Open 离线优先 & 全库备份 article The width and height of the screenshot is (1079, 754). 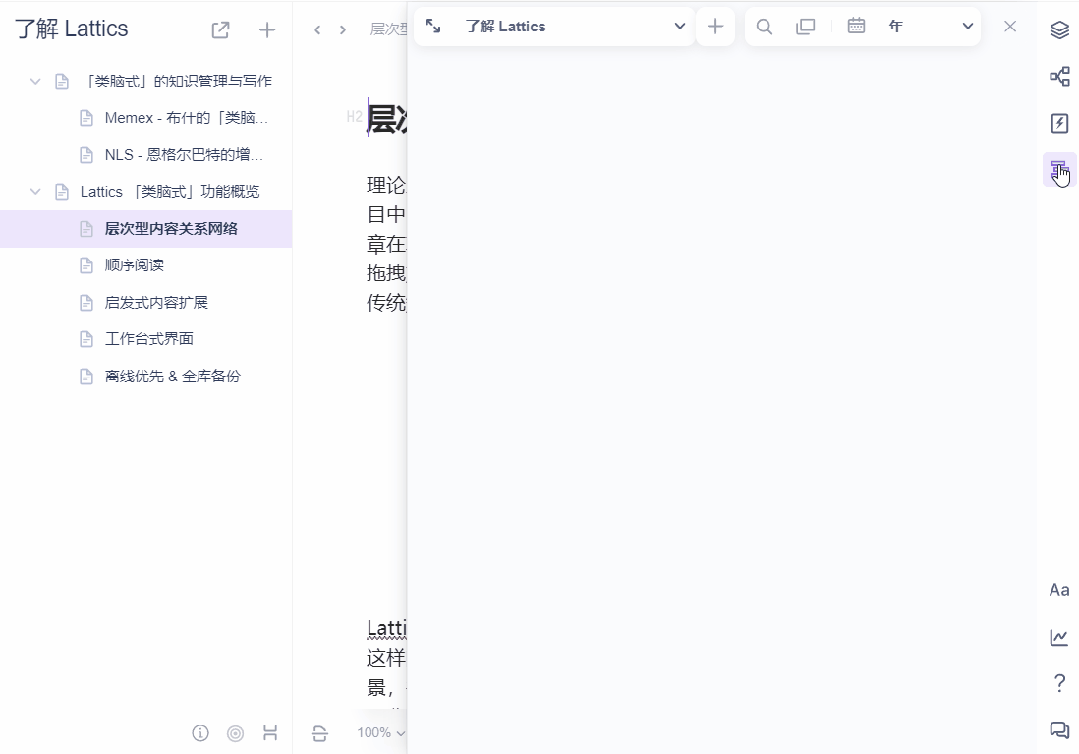coord(173,376)
